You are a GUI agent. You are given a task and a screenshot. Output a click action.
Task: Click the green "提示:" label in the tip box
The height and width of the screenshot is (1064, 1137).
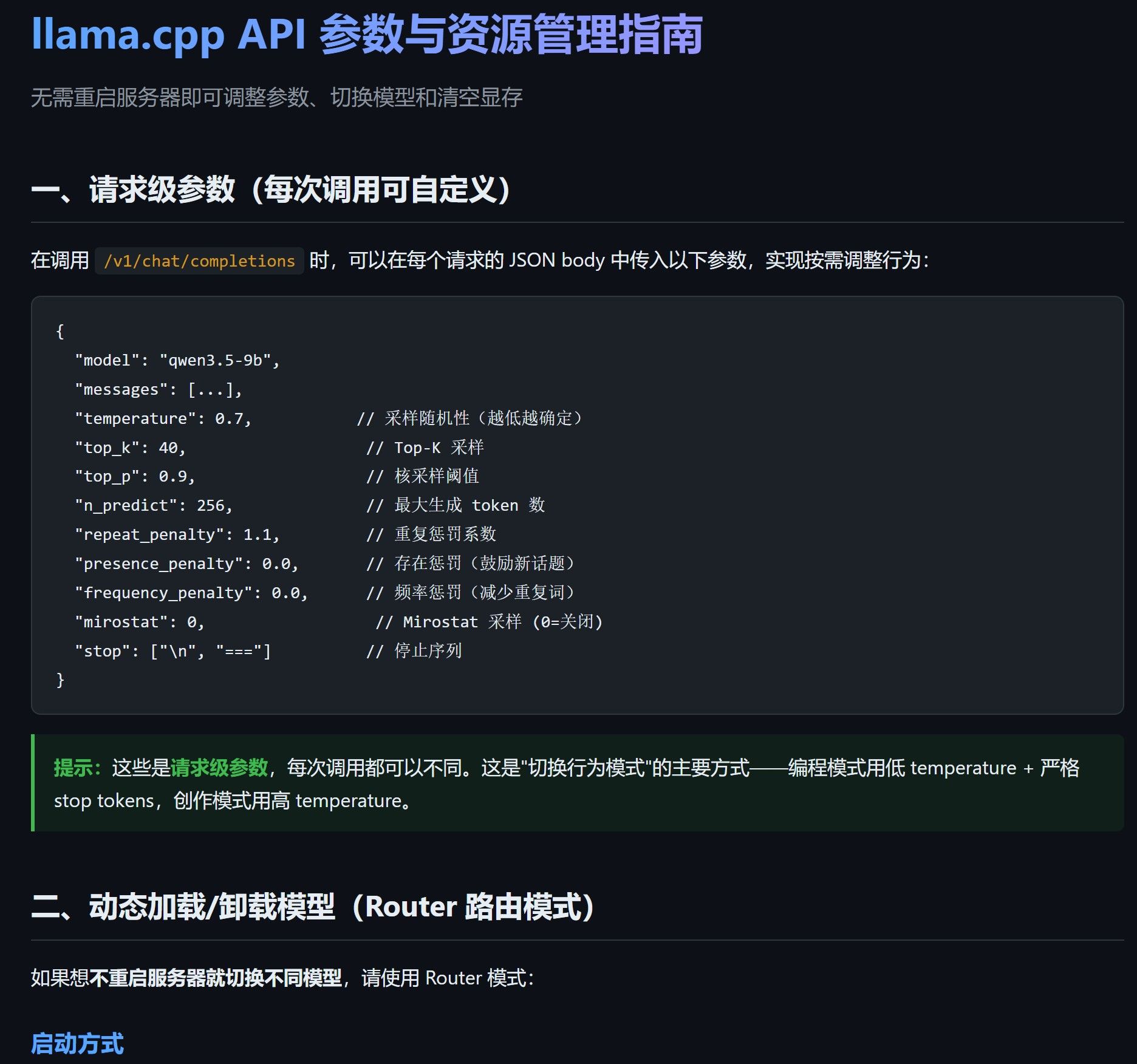tap(78, 768)
